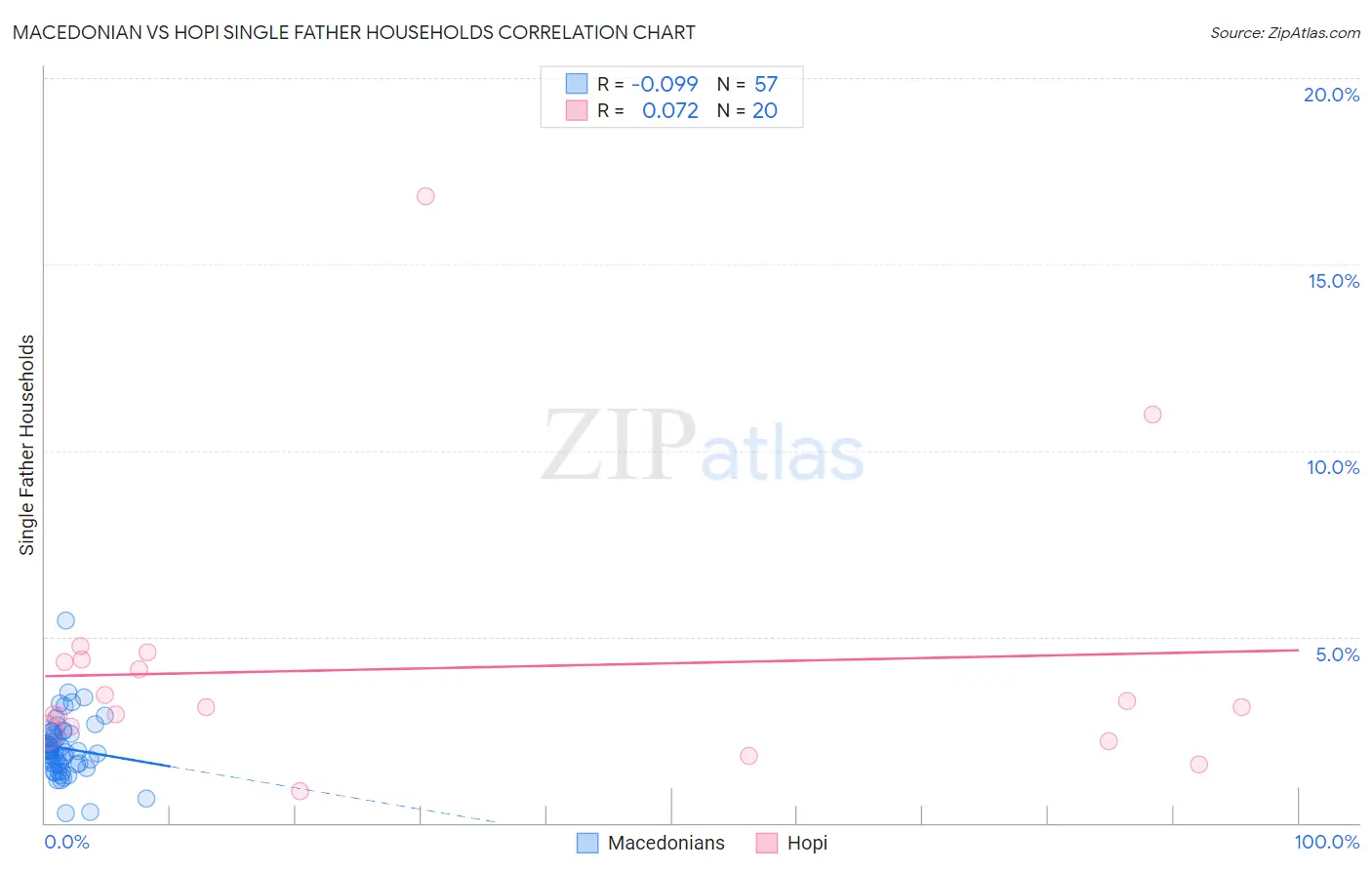1372x870 pixels.
Task: Click the Macedonians blue legend swatch
Action: point(587,843)
